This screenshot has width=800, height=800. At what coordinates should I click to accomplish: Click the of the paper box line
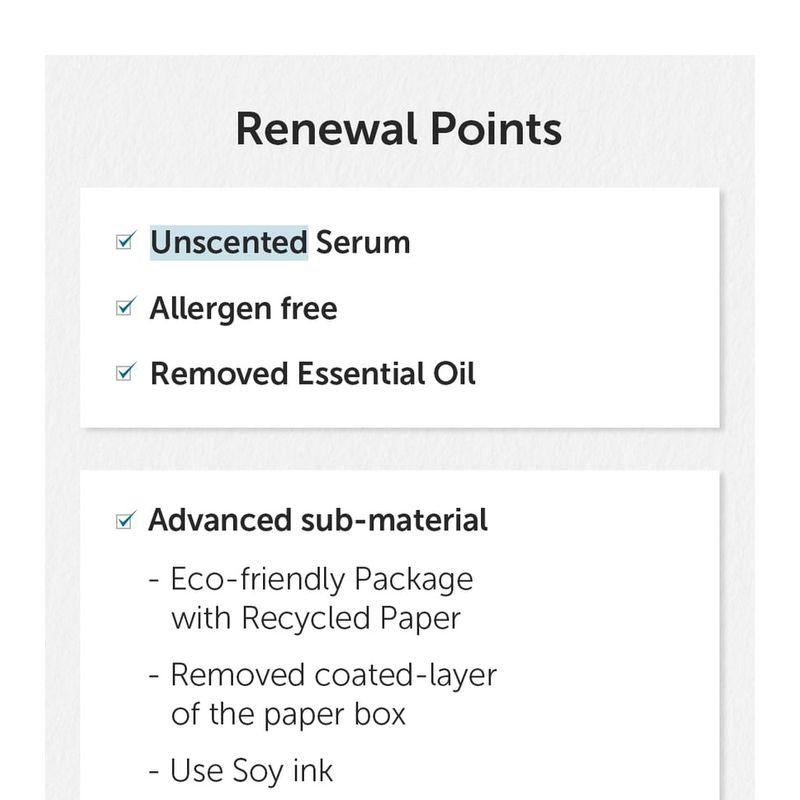coord(288,714)
